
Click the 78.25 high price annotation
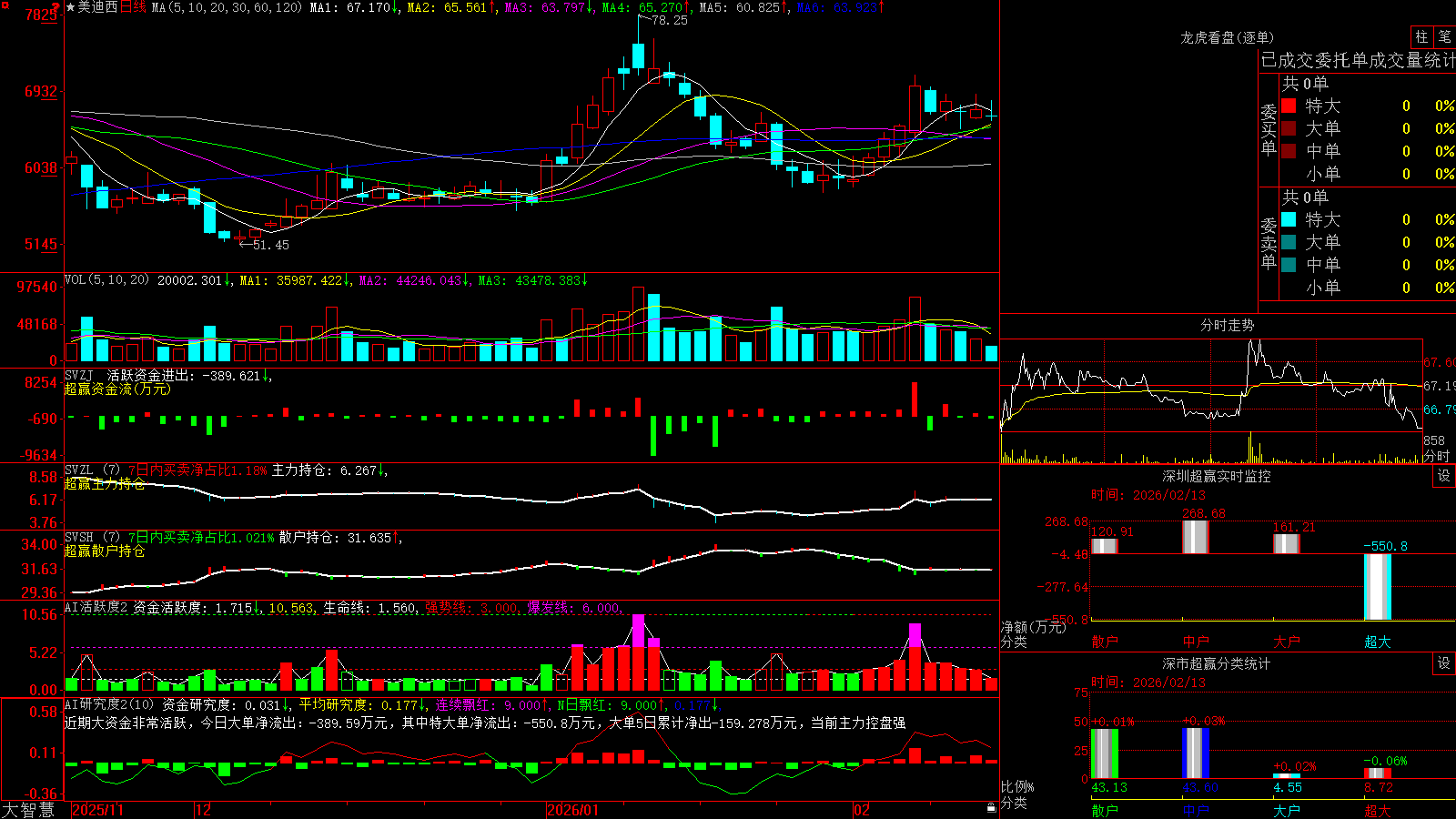tap(670, 20)
